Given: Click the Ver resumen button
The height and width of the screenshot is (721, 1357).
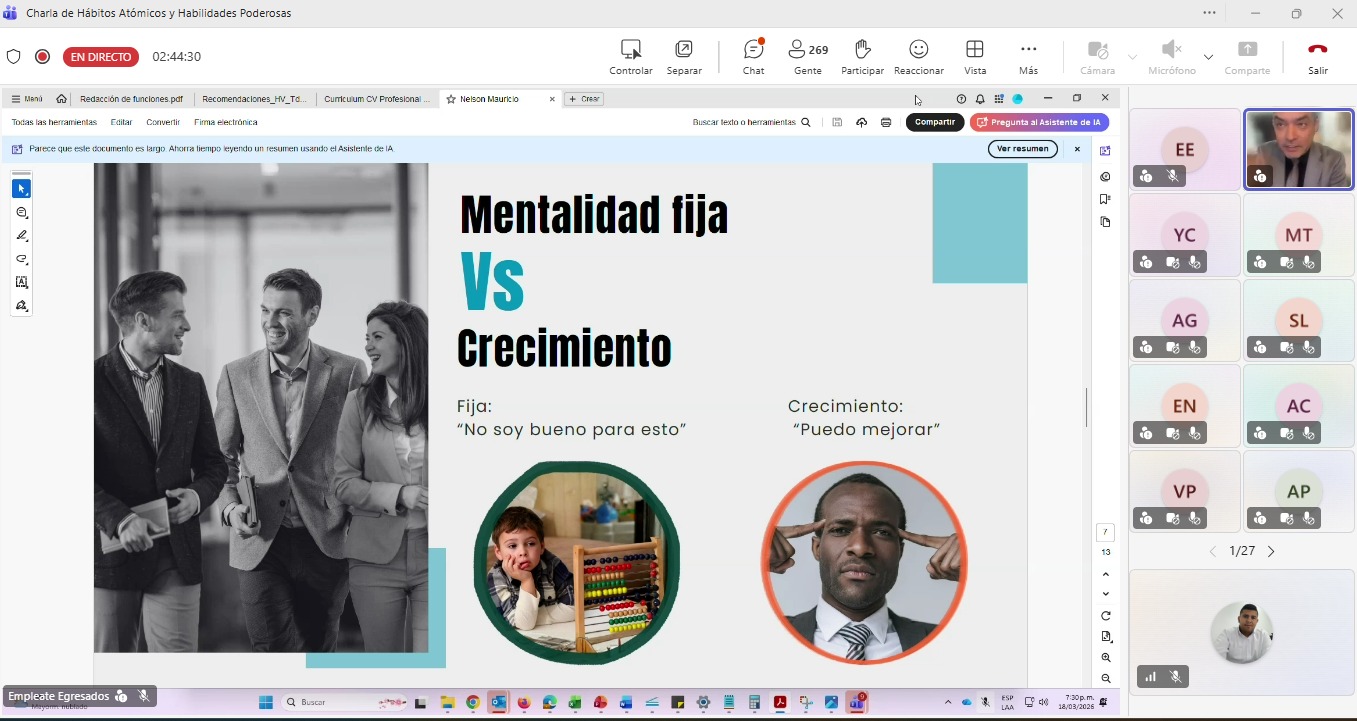Looking at the screenshot, I should [x=1022, y=149].
